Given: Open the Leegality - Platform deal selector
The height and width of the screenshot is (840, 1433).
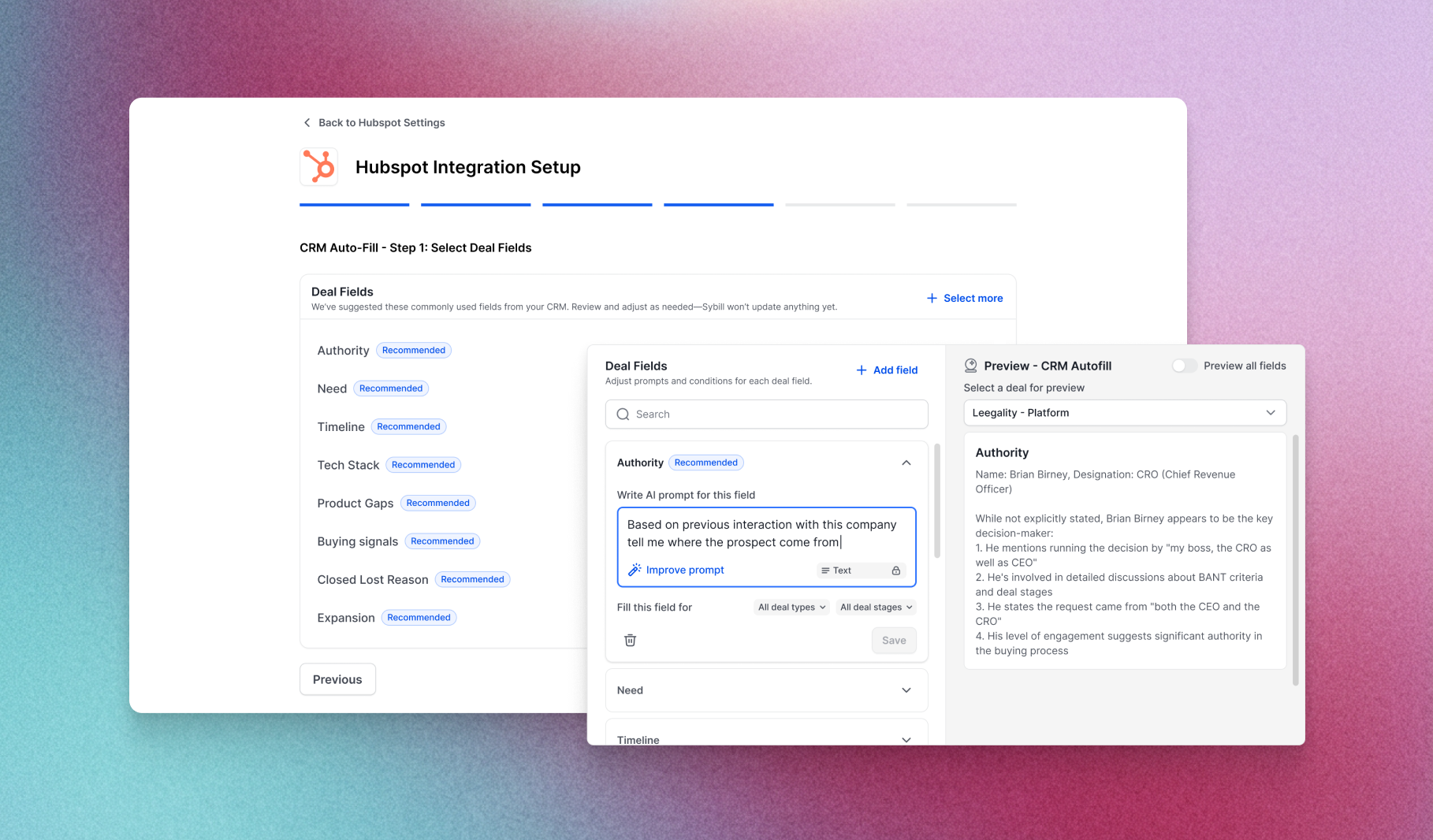Looking at the screenshot, I should (x=1125, y=413).
